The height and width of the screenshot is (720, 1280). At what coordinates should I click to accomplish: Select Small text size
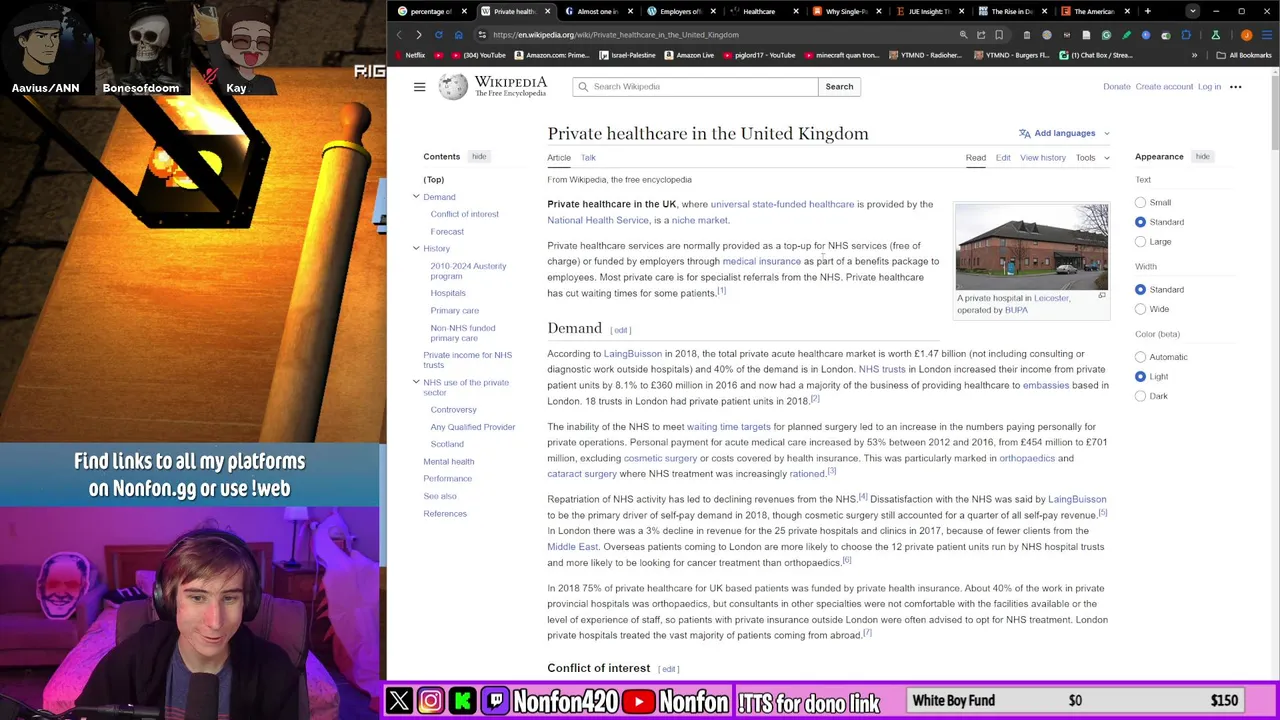click(1140, 203)
